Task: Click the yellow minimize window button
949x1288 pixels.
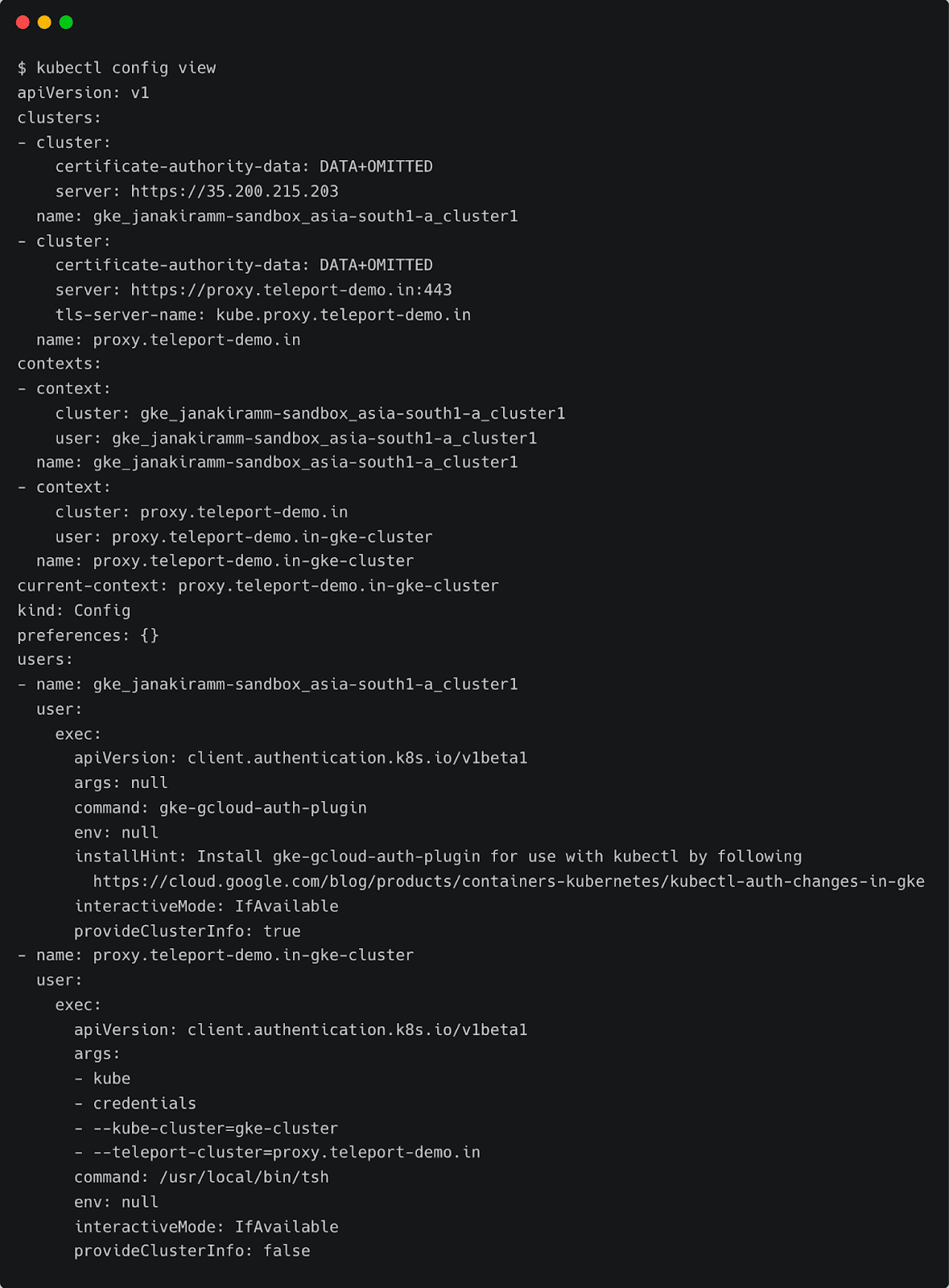Action: click(x=44, y=23)
